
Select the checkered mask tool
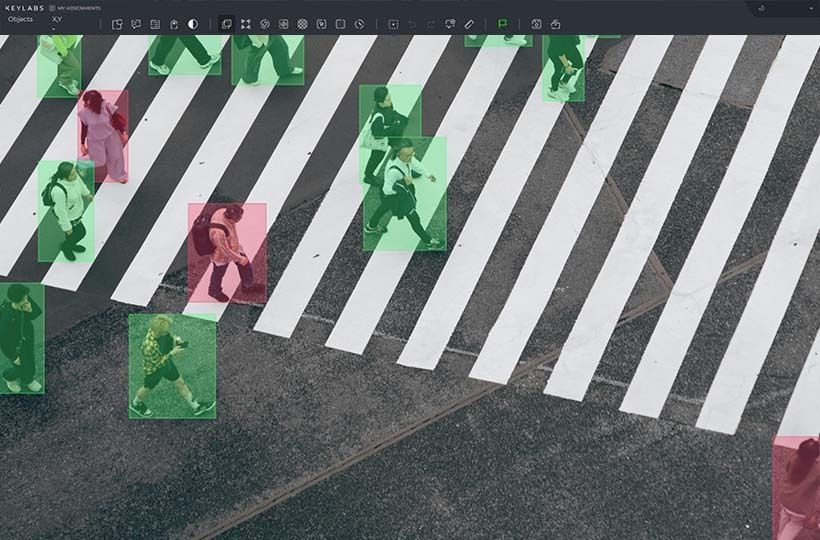pos(302,24)
